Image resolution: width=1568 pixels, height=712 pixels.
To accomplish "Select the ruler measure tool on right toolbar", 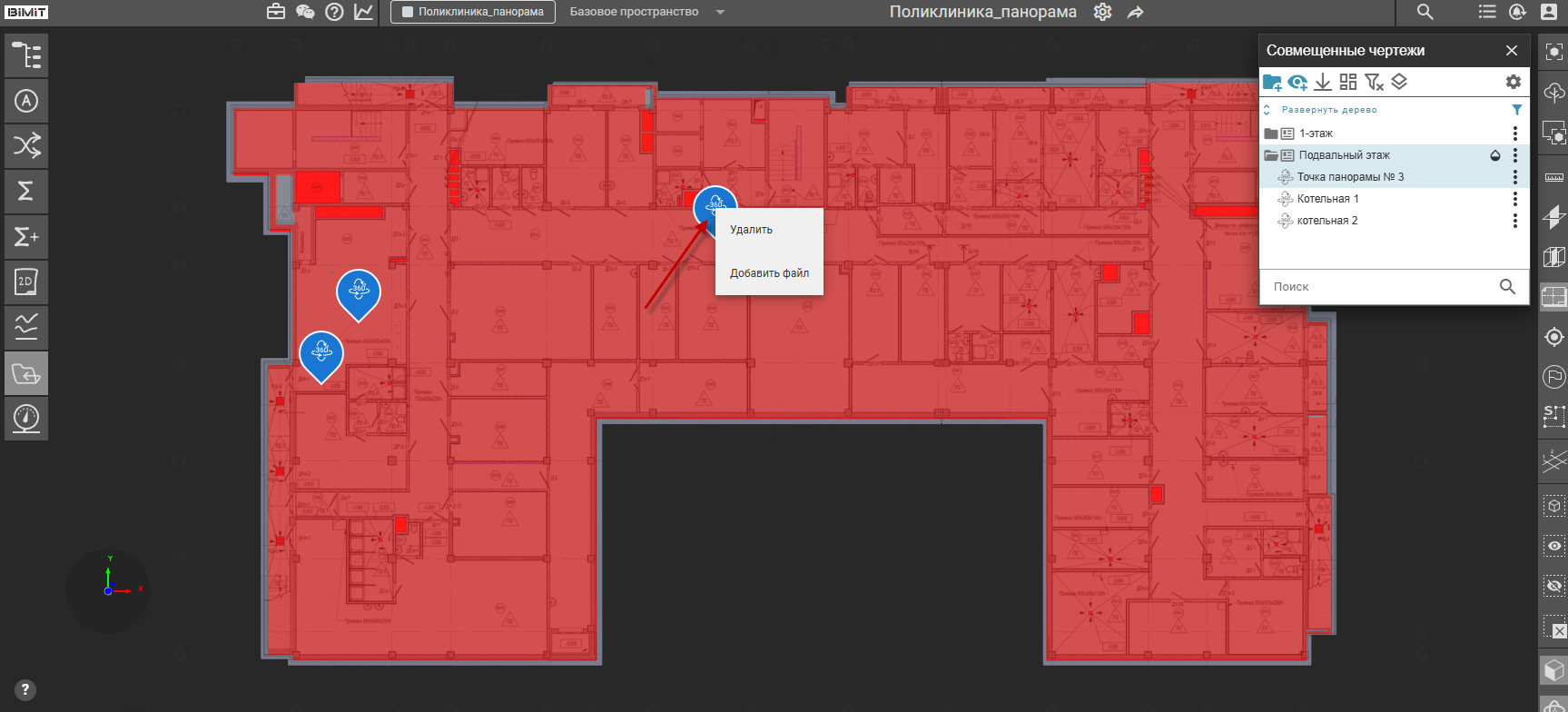I will [x=1554, y=177].
